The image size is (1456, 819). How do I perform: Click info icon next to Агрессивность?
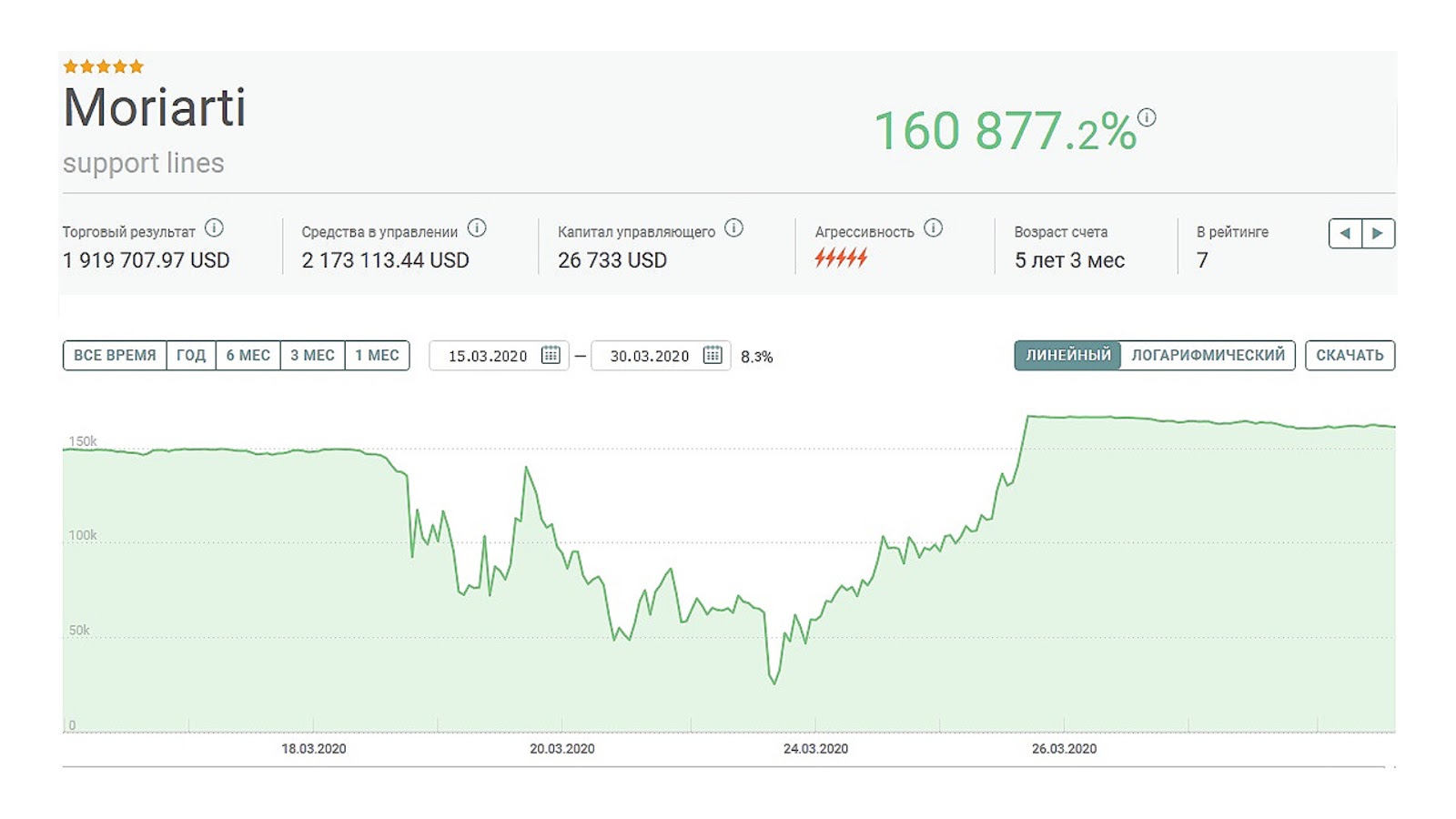pos(933,228)
